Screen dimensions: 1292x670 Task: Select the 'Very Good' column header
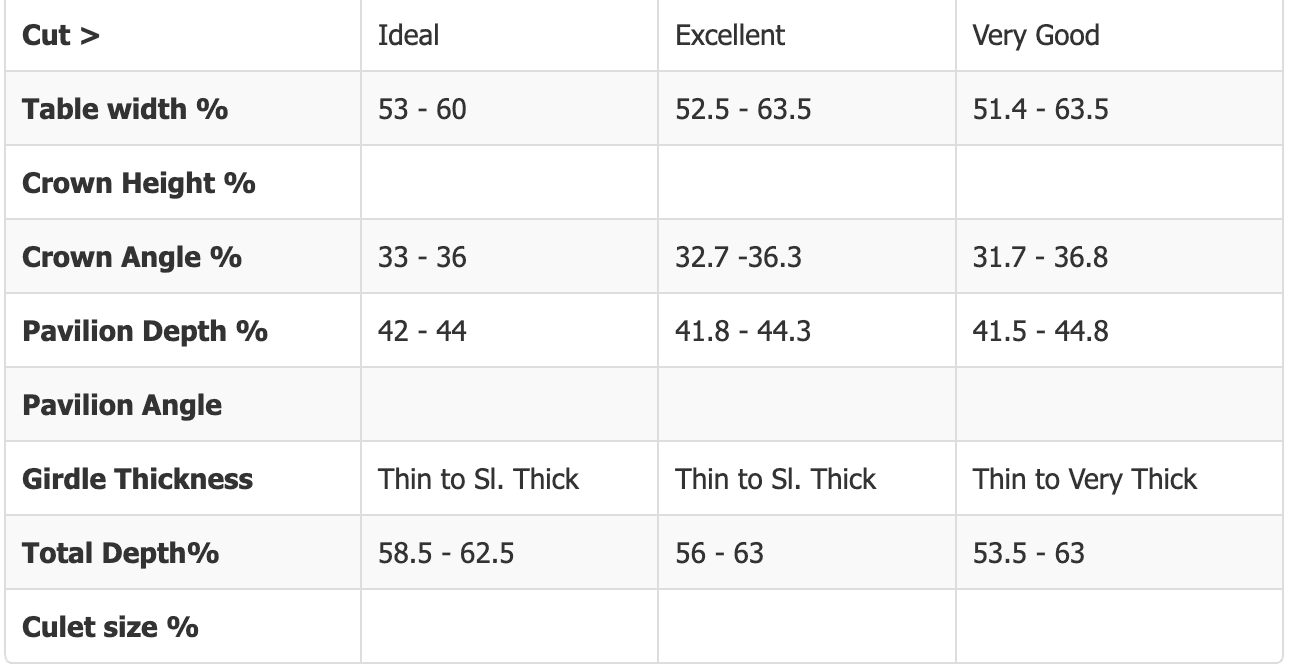tap(1035, 35)
